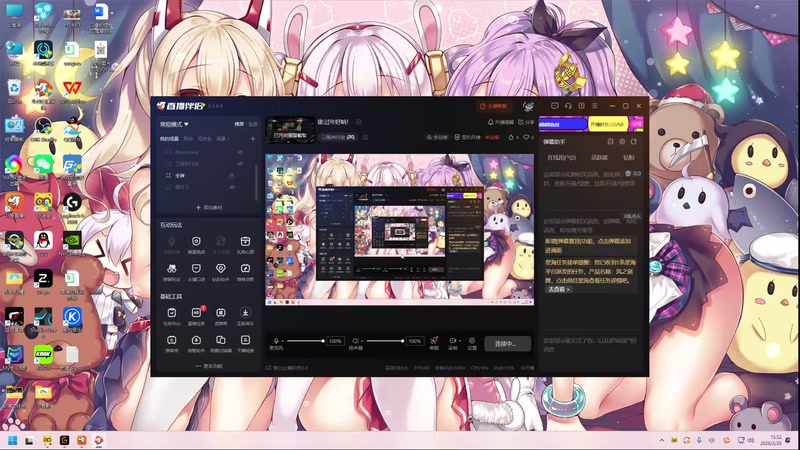Image resolution: width=800 pixels, height=450 pixels.
Task: Open the KOOK desktop icon
Action: tap(43, 356)
